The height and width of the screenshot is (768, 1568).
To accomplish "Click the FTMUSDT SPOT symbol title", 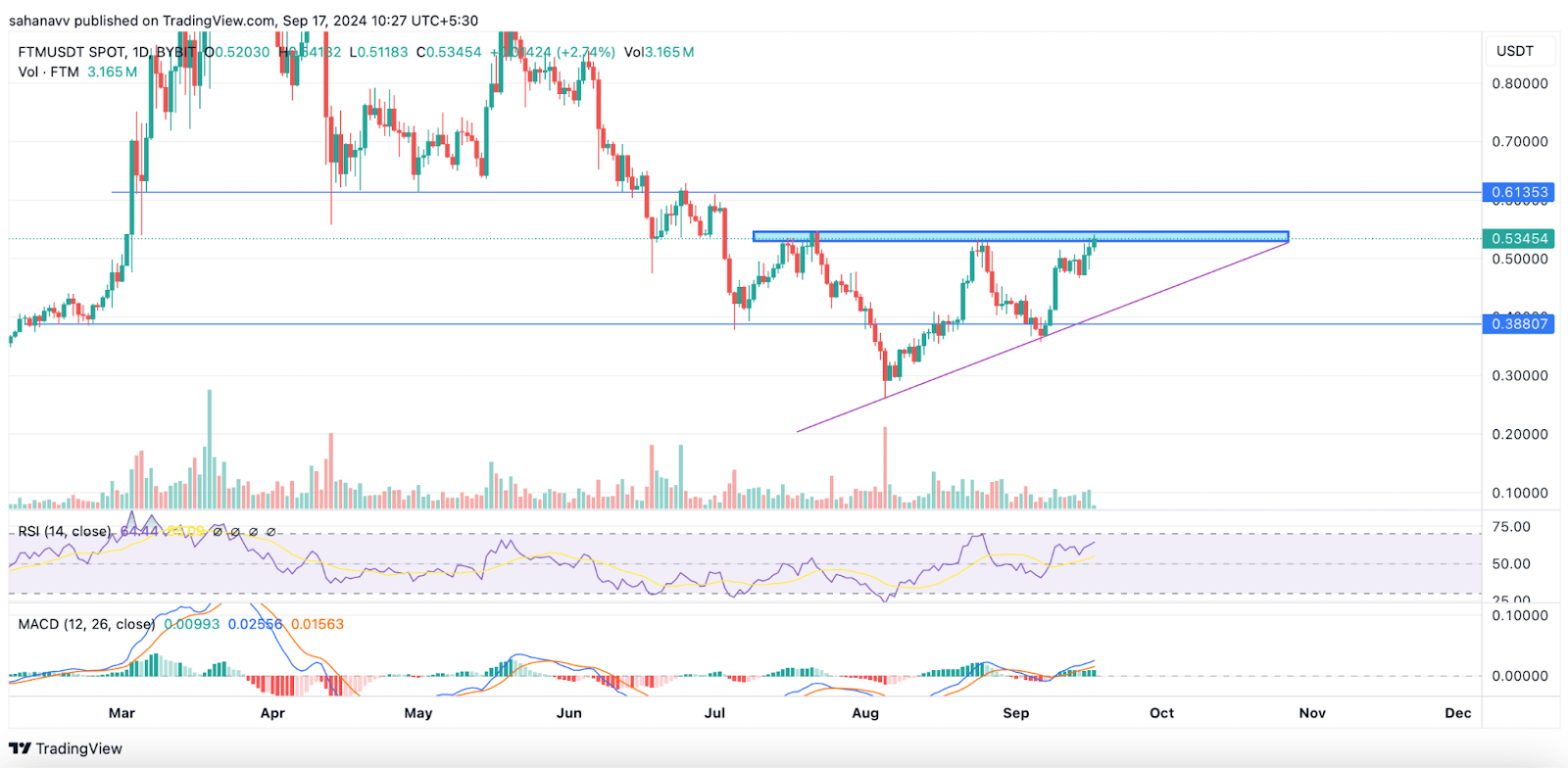I will click(72, 52).
